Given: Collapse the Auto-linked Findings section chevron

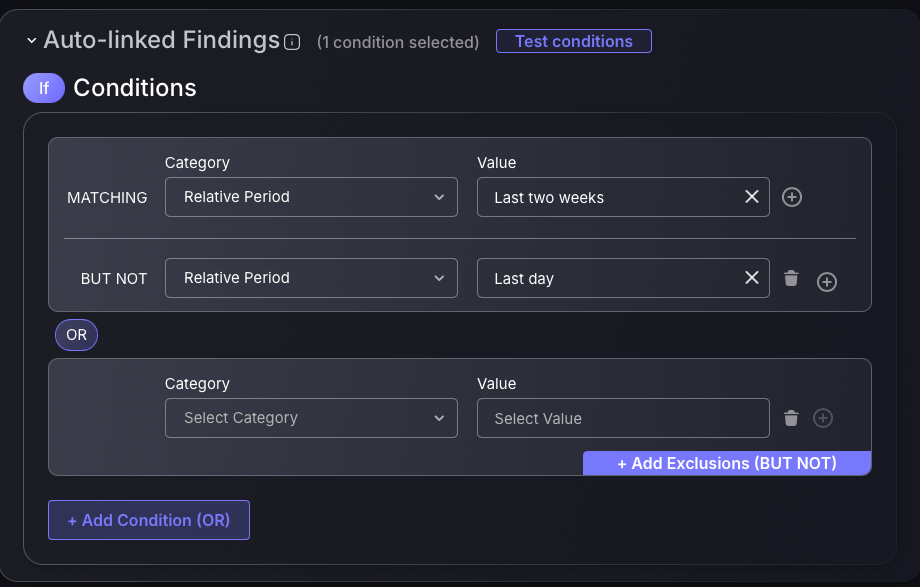Looking at the screenshot, I should [x=32, y=41].
